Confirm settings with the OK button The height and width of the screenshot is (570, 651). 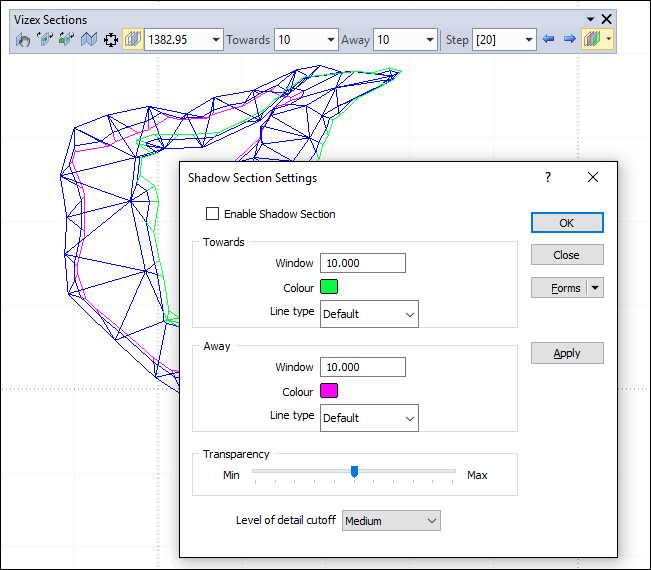click(567, 223)
